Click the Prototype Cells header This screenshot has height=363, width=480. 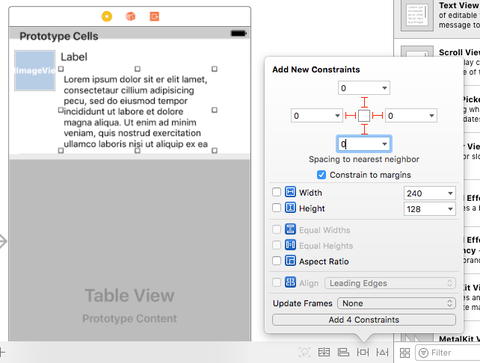(x=59, y=36)
